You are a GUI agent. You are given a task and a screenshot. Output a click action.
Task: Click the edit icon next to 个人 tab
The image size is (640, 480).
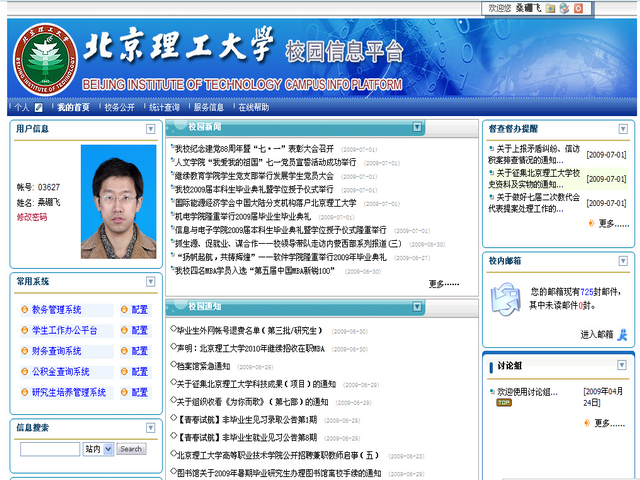pos(39,107)
